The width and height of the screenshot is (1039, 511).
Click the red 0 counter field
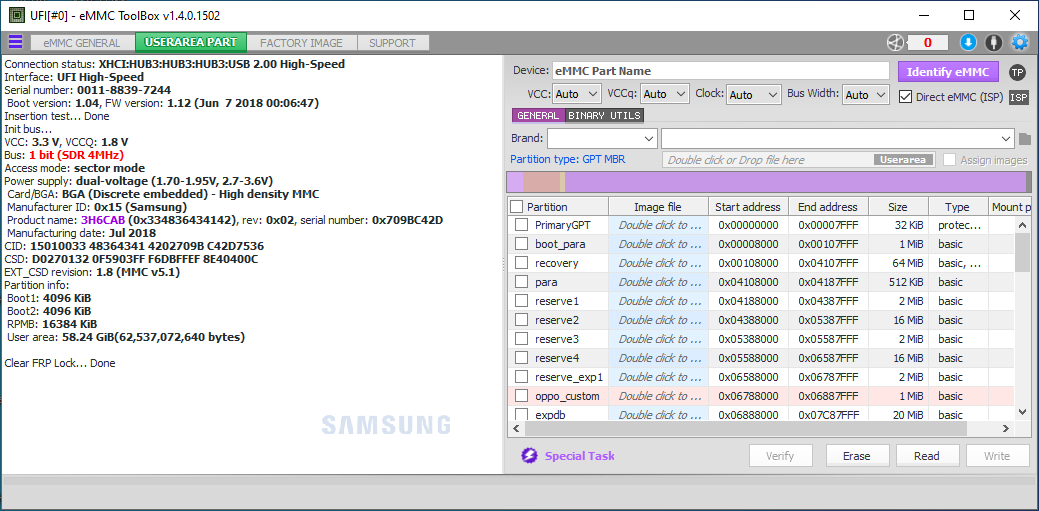(x=927, y=43)
